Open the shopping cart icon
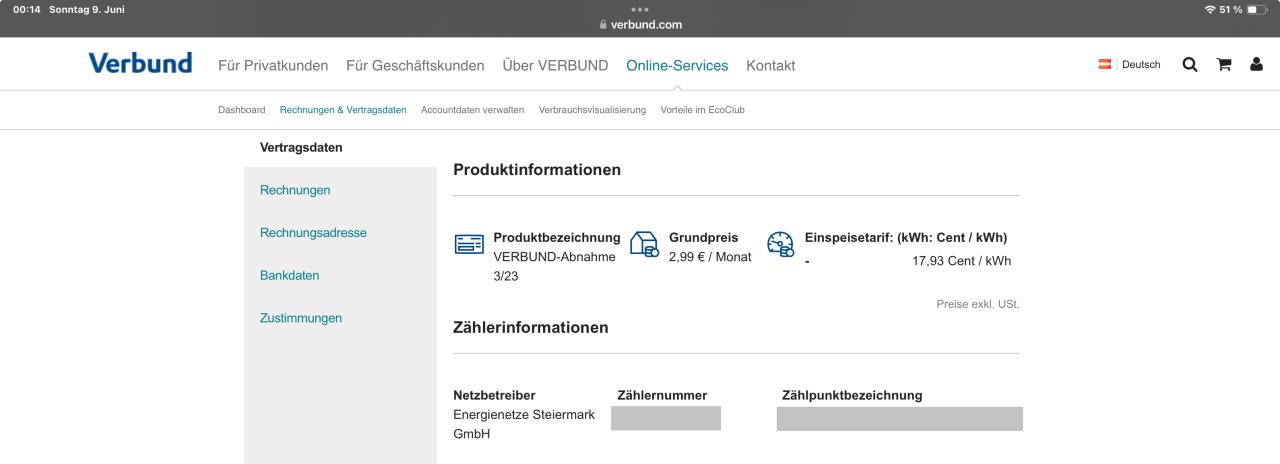The width and height of the screenshot is (1280, 464). click(1223, 65)
